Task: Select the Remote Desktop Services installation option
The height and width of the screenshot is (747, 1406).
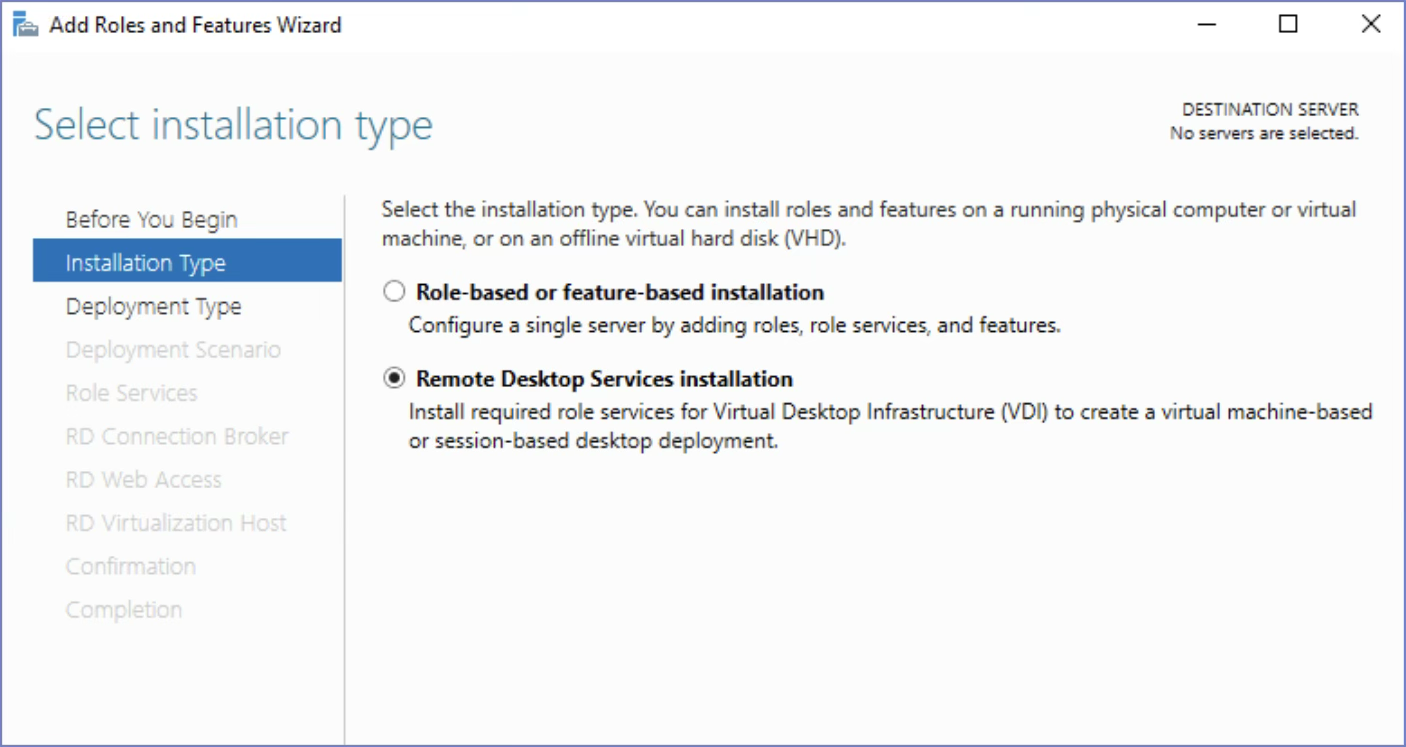Action: pyautogui.click(x=394, y=378)
